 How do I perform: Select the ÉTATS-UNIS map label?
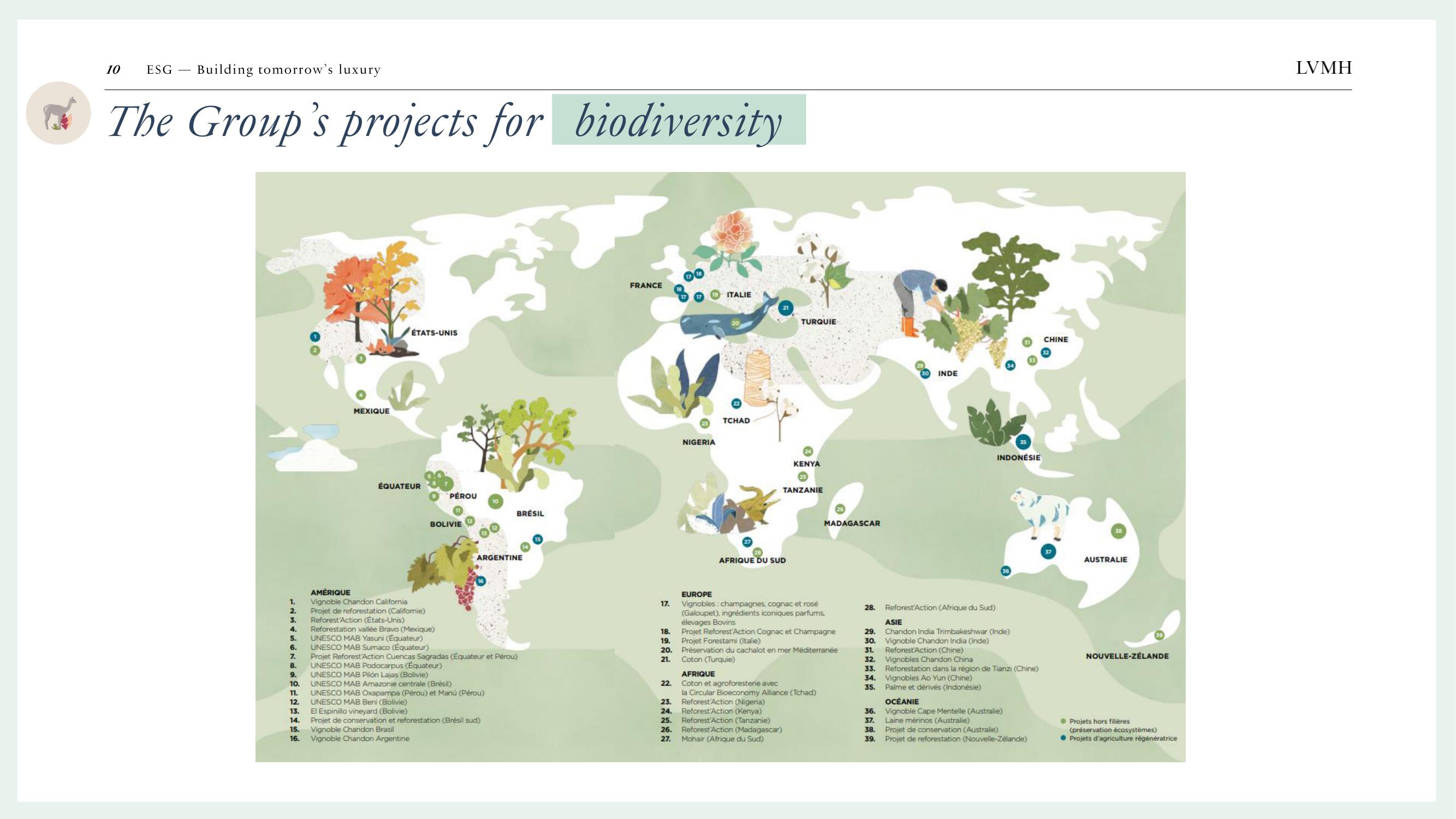coord(434,333)
